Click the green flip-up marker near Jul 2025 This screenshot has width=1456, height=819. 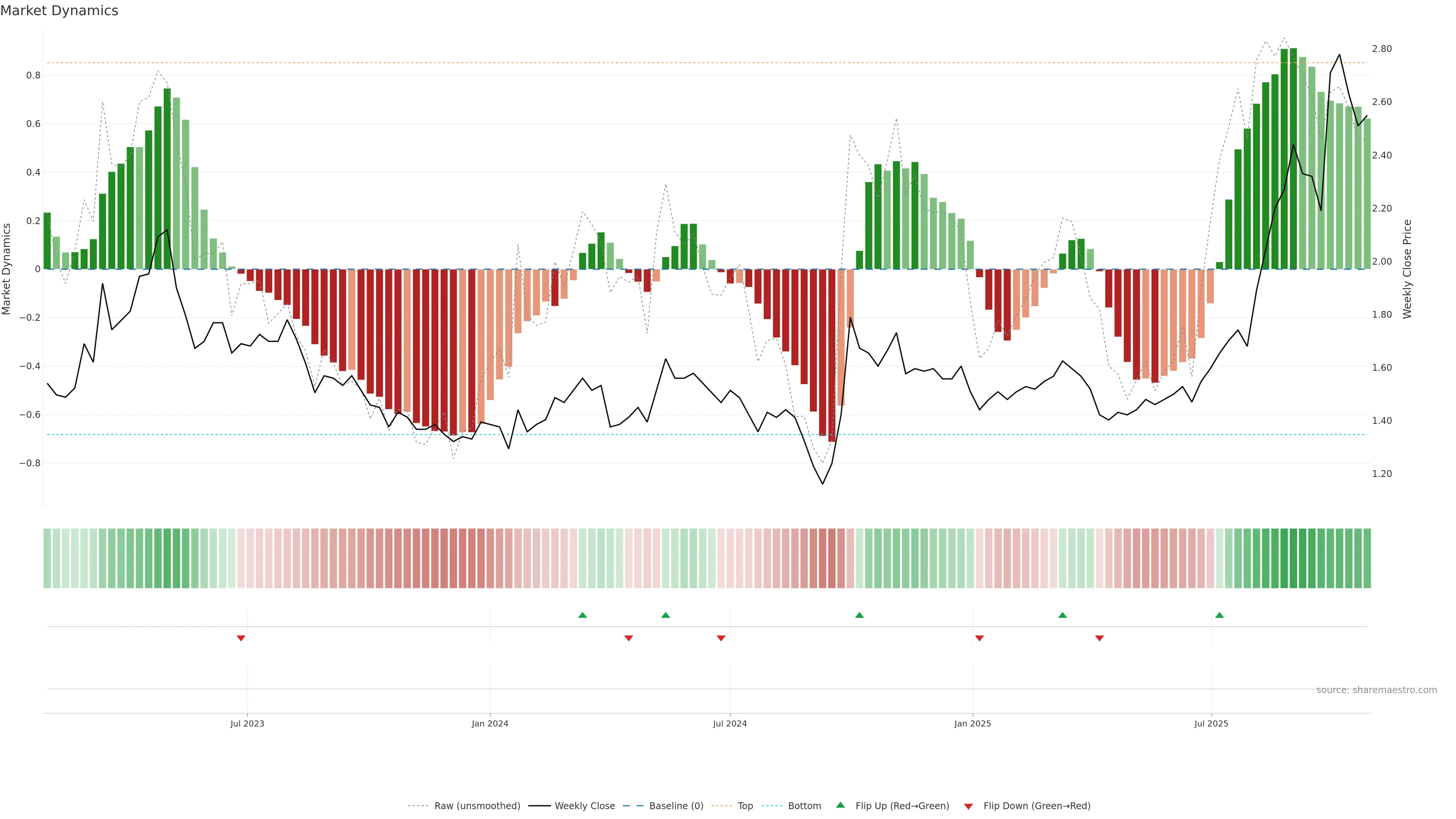pos(1219,615)
